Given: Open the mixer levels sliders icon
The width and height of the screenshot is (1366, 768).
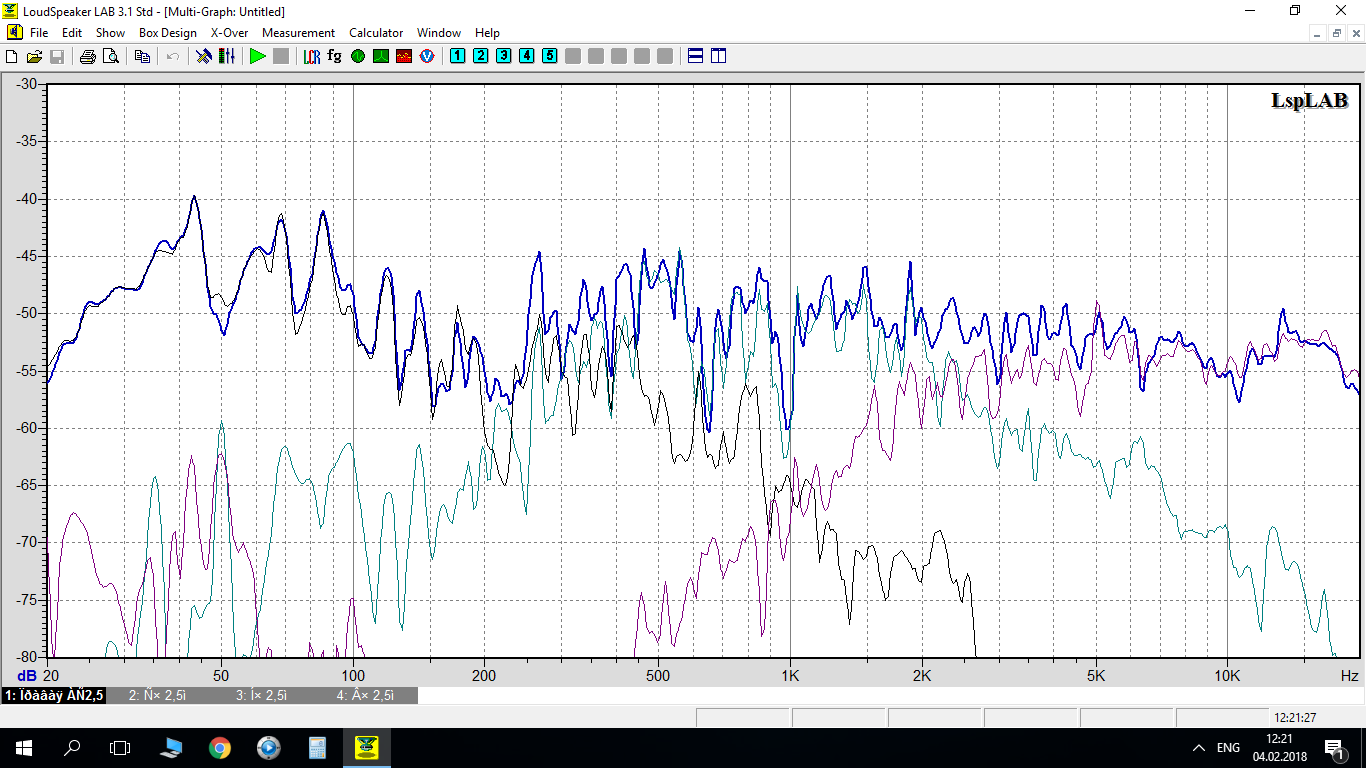Looking at the screenshot, I should 227,56.
